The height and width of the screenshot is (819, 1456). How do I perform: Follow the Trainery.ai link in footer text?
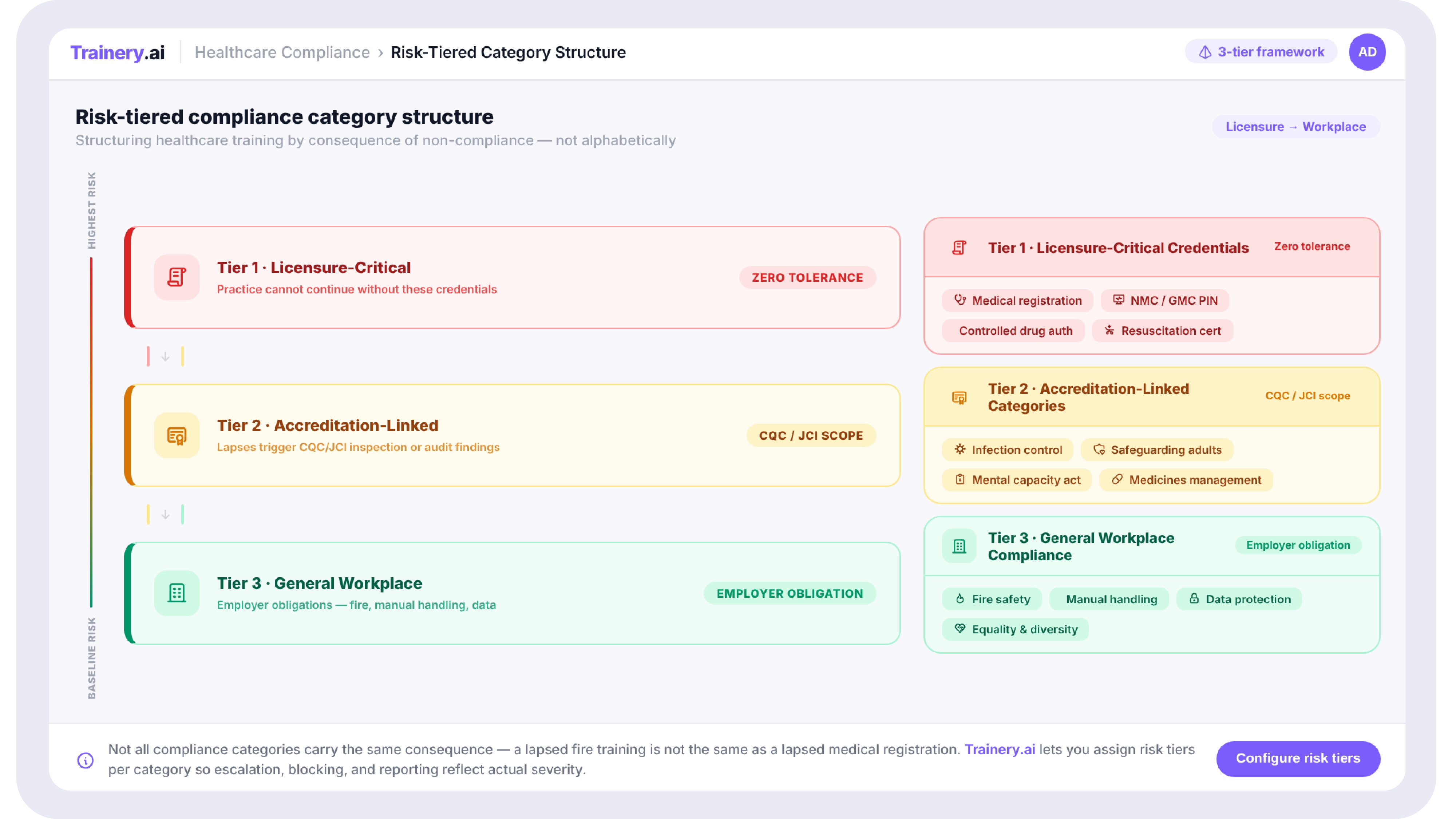tap(999, 749)
